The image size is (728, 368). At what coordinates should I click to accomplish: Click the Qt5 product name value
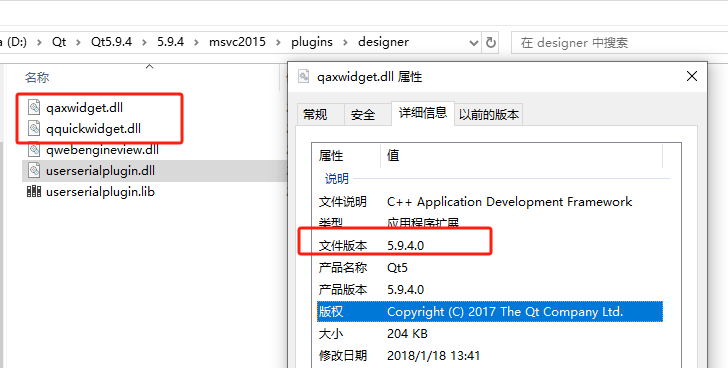point(397,268)
